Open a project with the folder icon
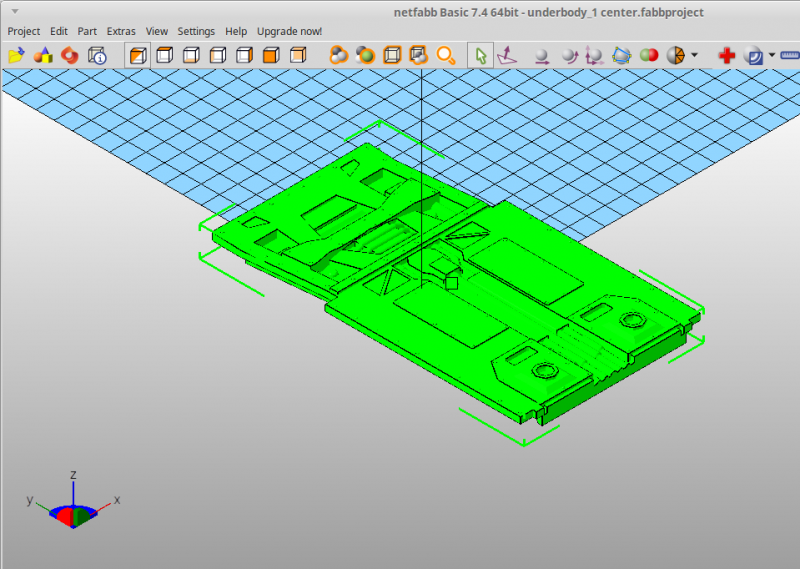This screenshot has width=800, height=569. tap(16, 55)
